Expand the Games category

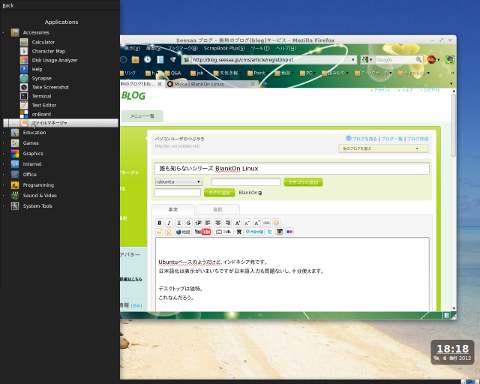coord(25,143)
